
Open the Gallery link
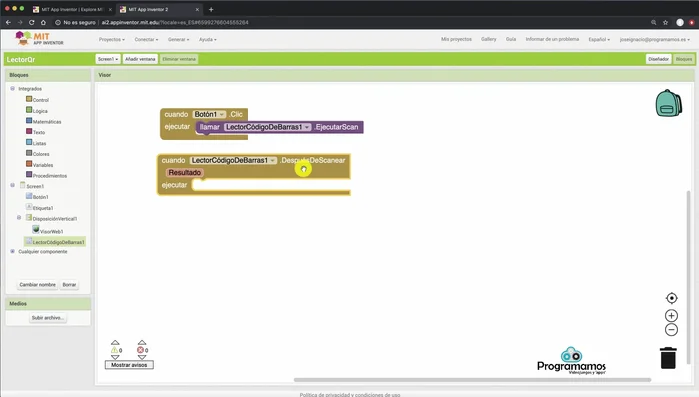click(x=489, y=39)
